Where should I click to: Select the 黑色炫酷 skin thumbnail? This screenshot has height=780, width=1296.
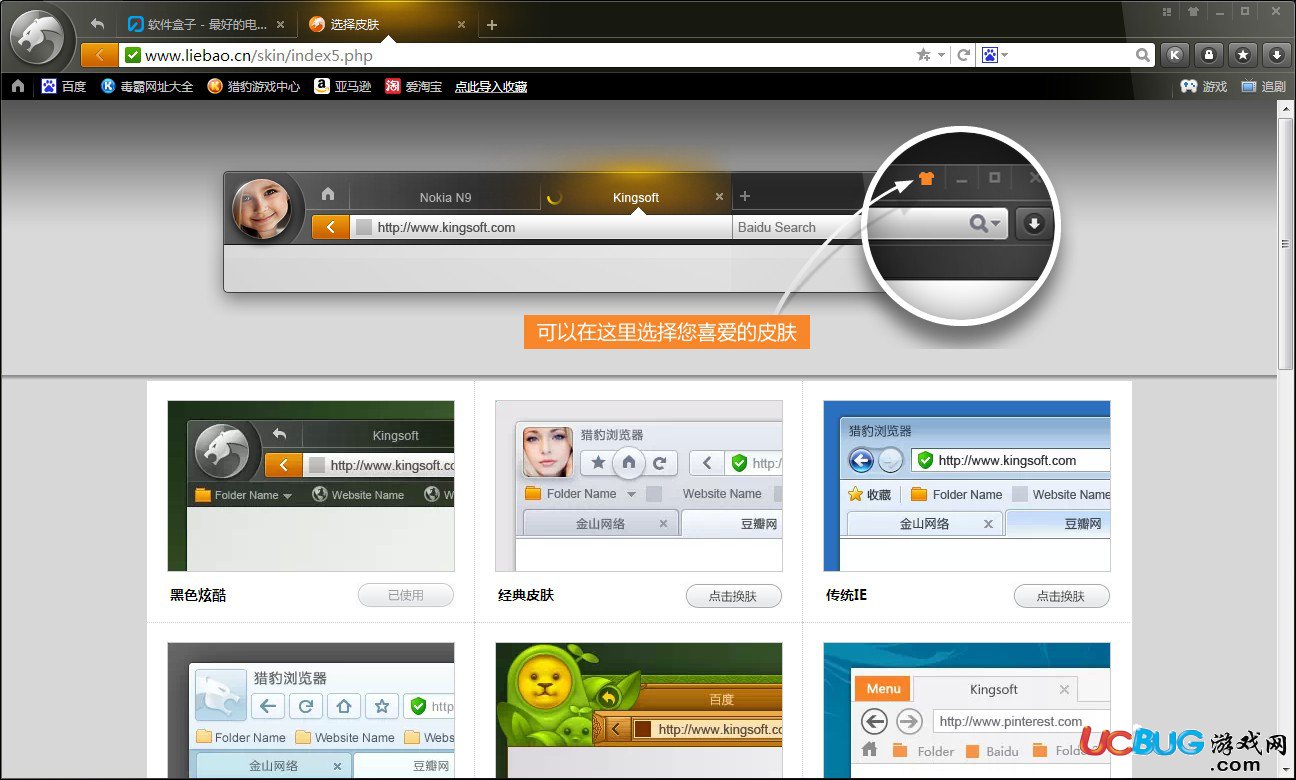point(311,486)
